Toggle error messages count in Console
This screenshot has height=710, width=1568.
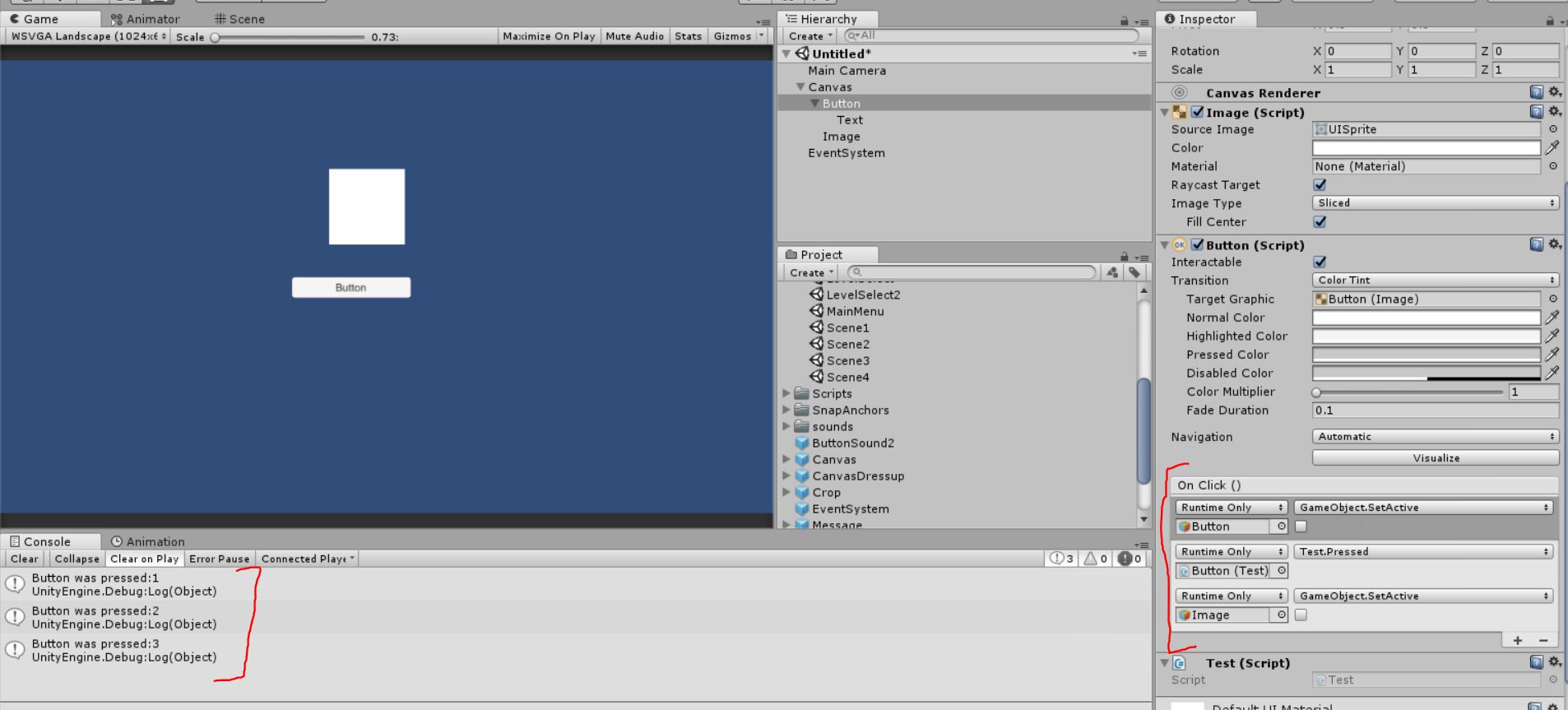1130,559
